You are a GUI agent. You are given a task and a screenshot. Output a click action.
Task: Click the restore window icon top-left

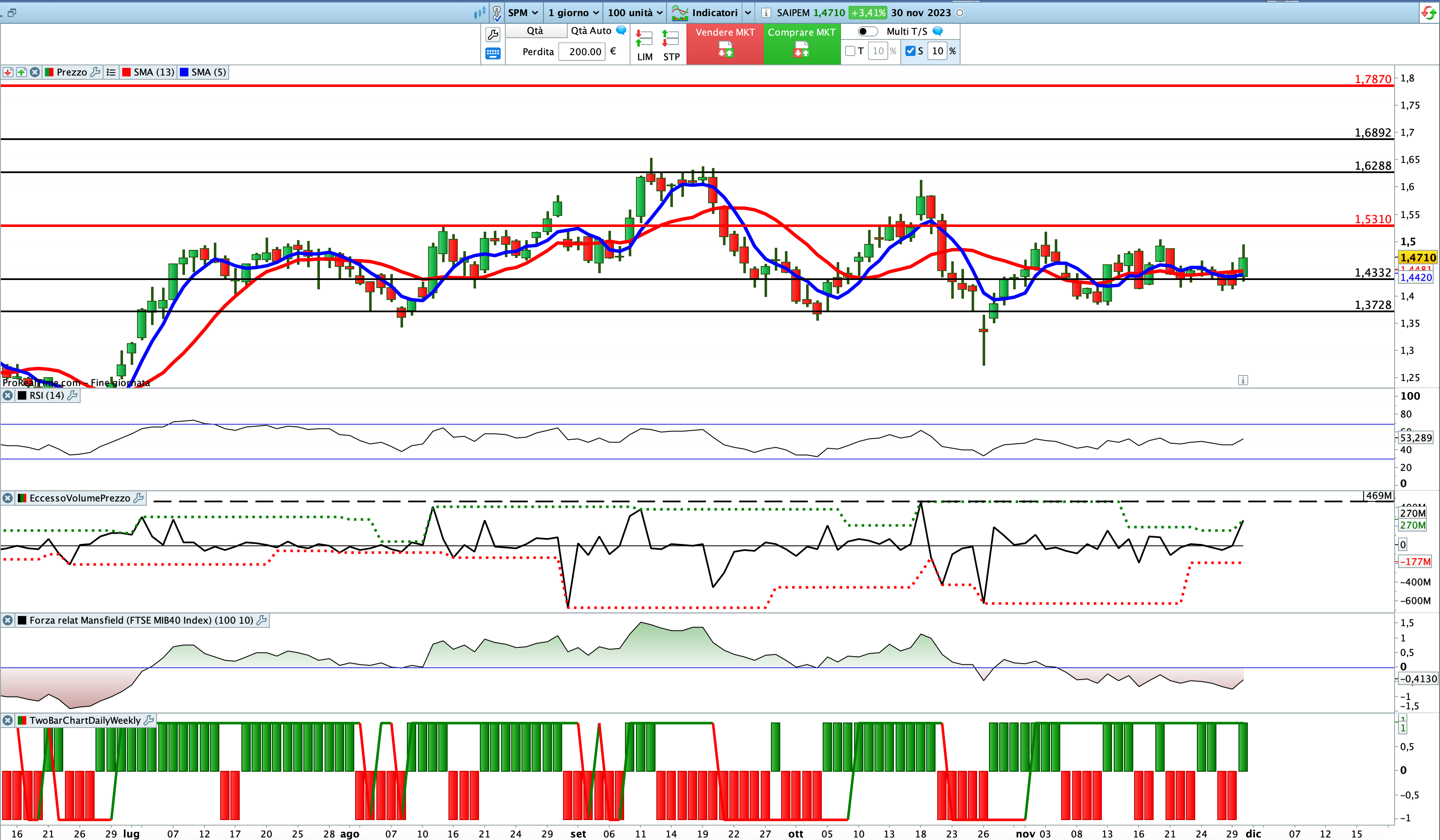tap(11, 13)
